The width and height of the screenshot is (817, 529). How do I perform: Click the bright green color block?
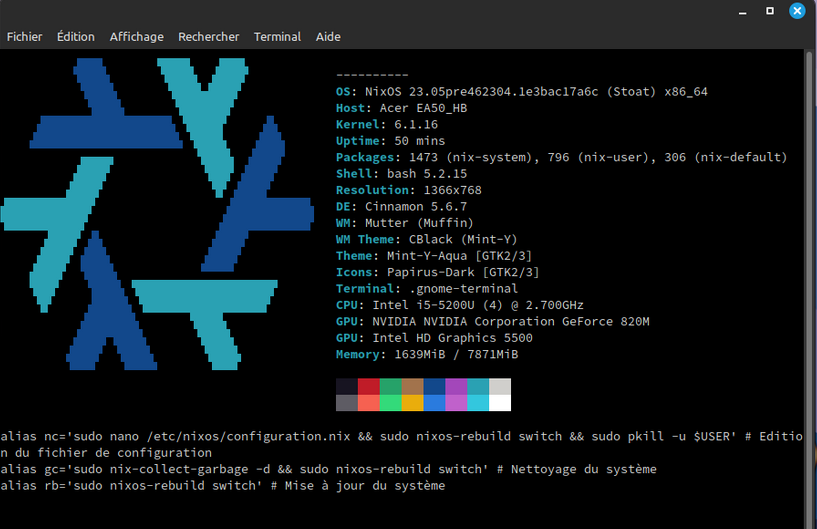click(x=390, y=403)
